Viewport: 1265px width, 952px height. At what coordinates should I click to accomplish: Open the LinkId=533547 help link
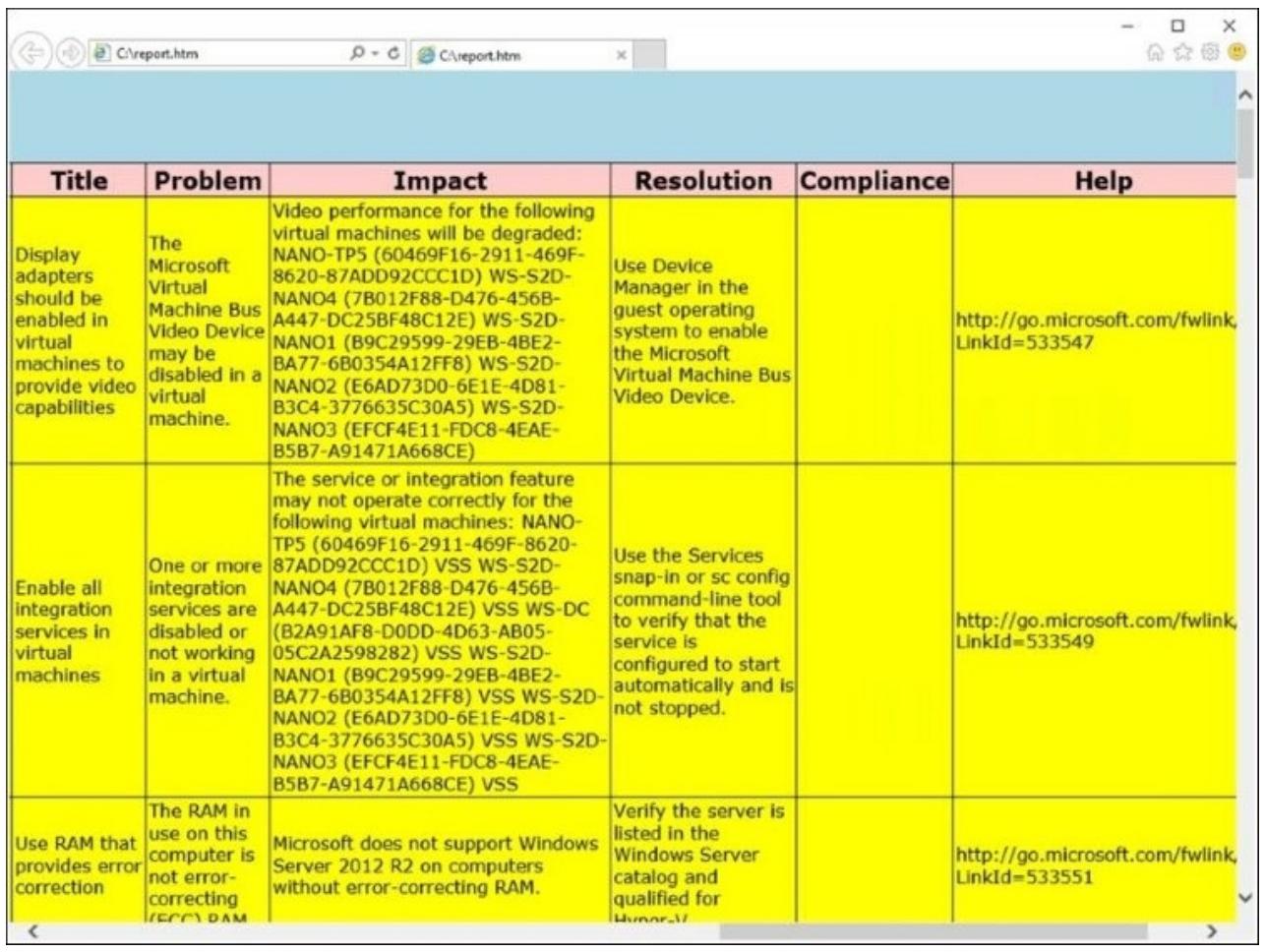1095,331
